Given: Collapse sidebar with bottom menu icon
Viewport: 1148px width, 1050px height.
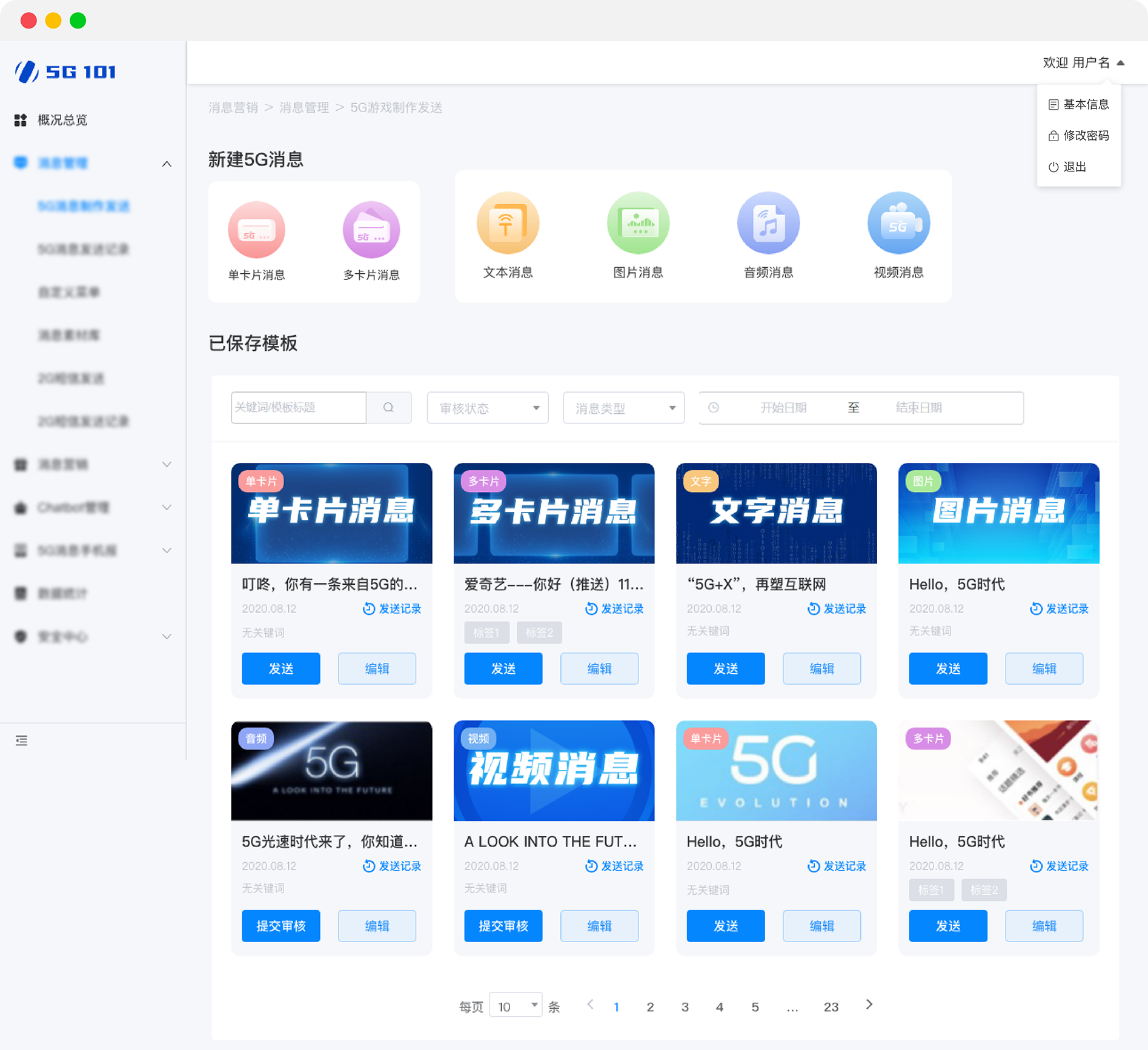Looking at the screenshot, I should pyautogui.click(x=21, y=740).
